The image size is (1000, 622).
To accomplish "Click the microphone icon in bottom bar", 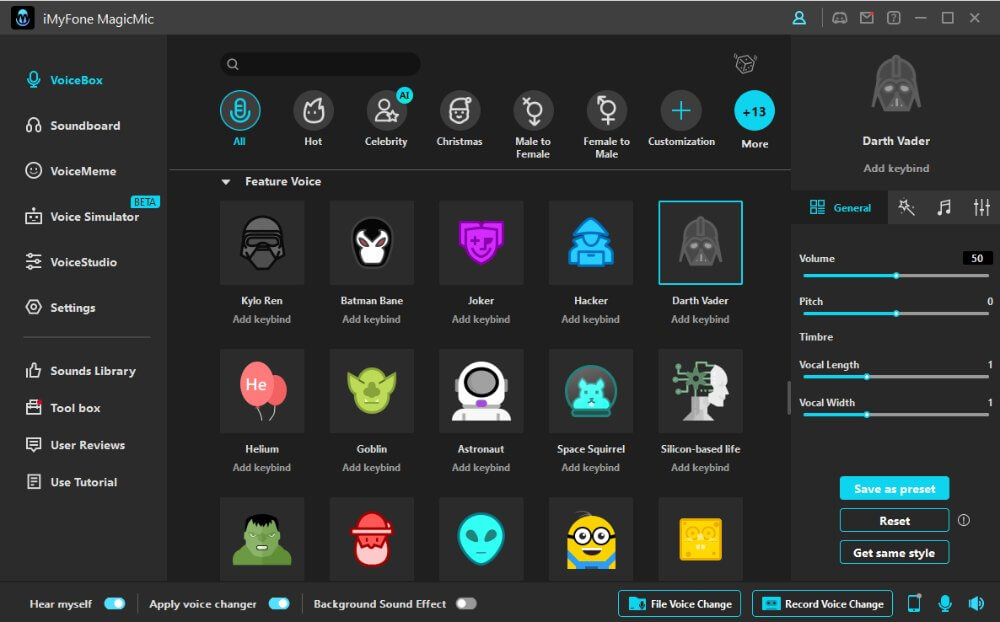I will coord(945,603).
